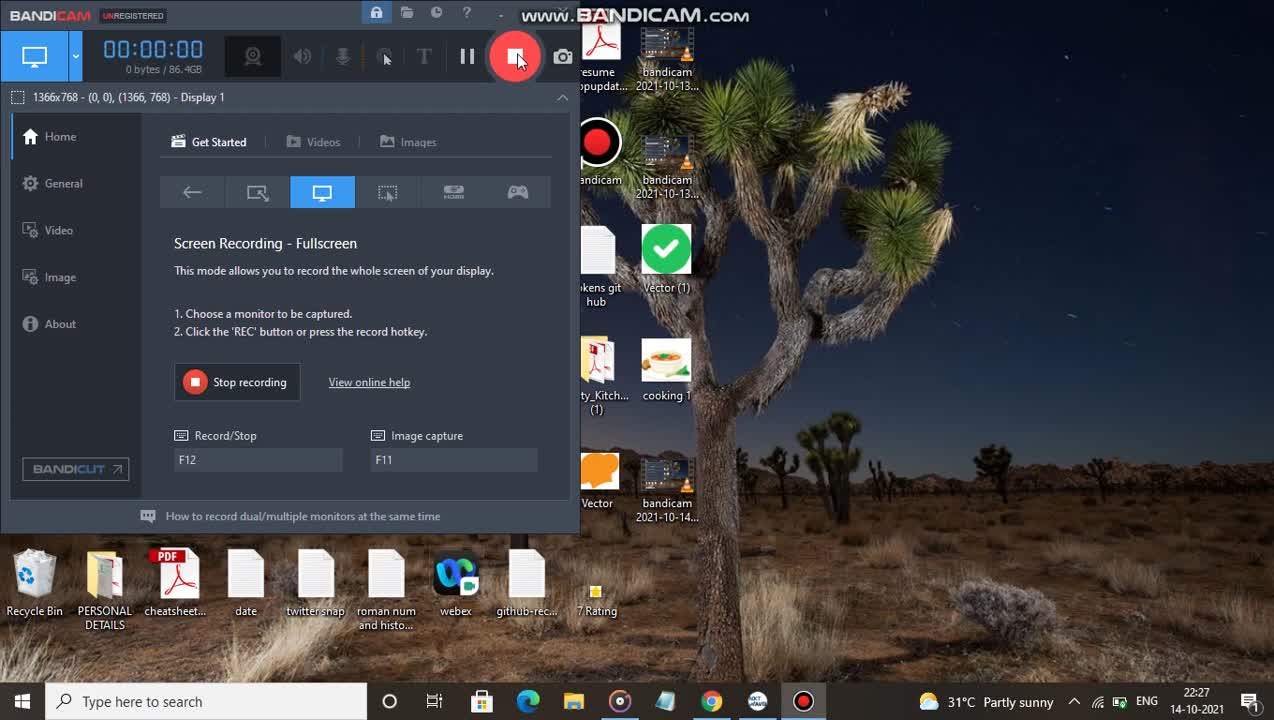Open the help question mark icon
Screen dimensions: 1274x720
coord(467,13)
